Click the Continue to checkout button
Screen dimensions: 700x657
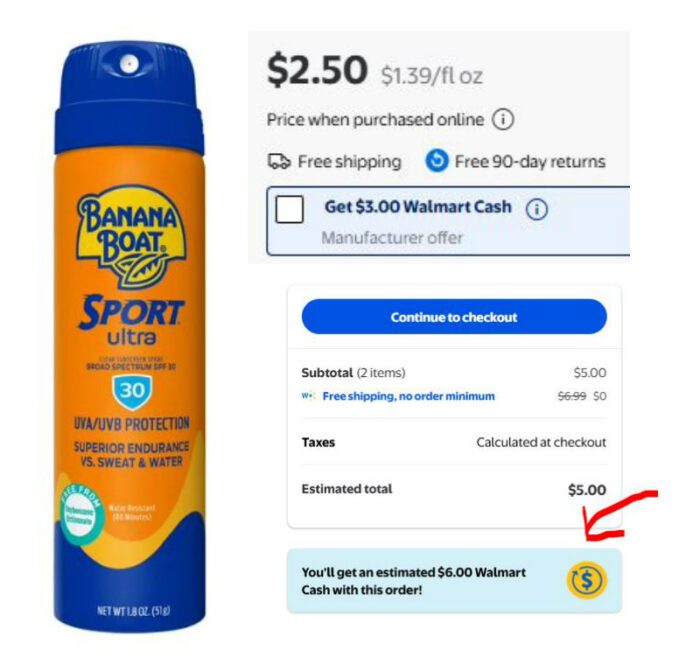pos(454,317)
